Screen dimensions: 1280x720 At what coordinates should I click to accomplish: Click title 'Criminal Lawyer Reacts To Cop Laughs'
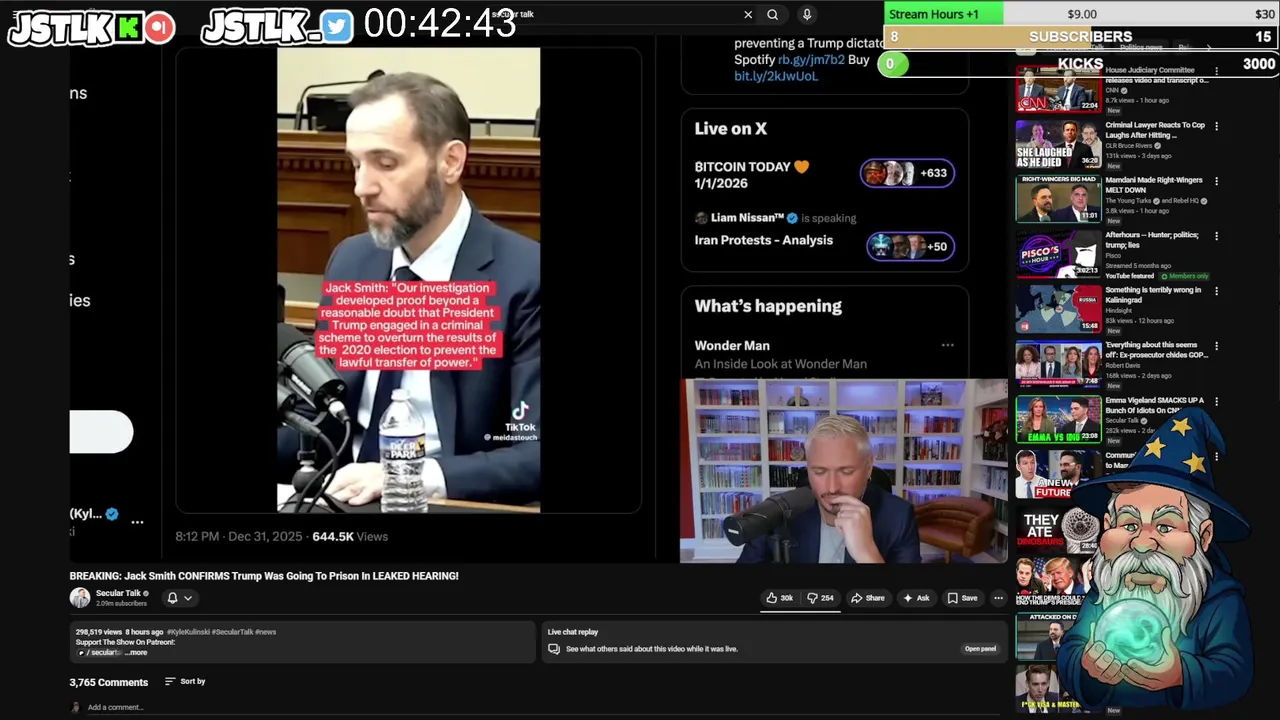[1155, 130]
